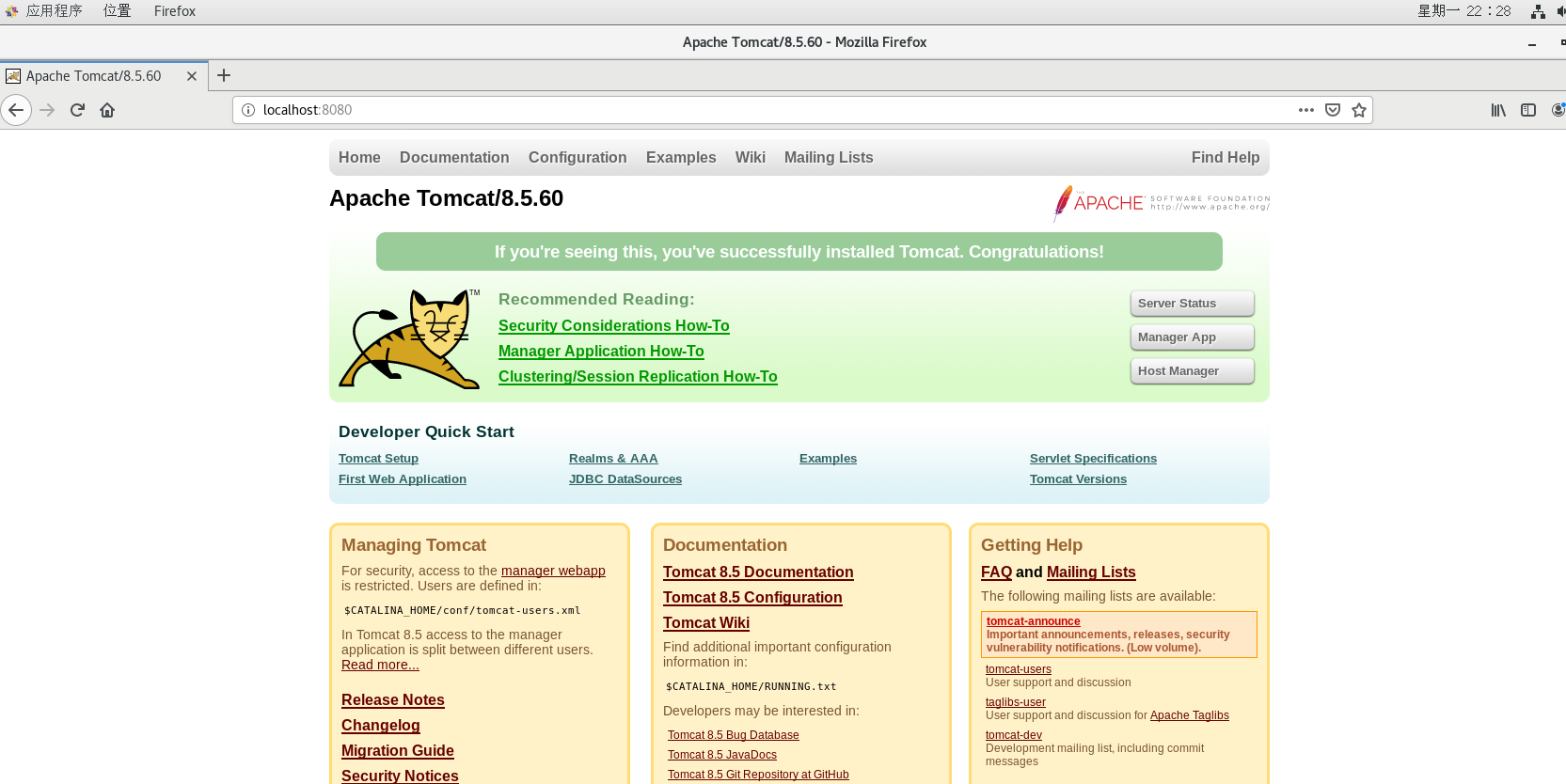The height and width of the screenshot is (784, 1566).
Task: Open Examples in the Tomcat navigation bar
Action: (x=681, y=158)
